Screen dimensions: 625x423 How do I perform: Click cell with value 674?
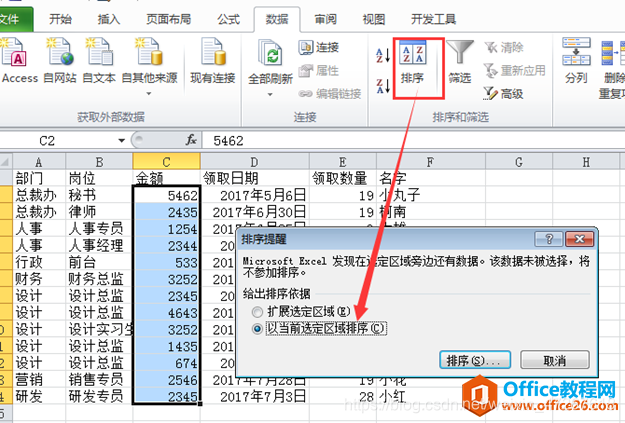coord(166,363)
